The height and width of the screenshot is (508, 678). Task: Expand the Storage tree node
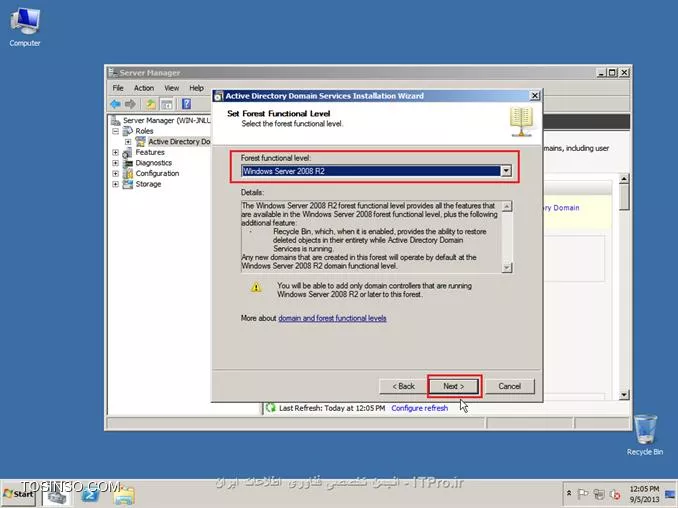coord(115,184)
